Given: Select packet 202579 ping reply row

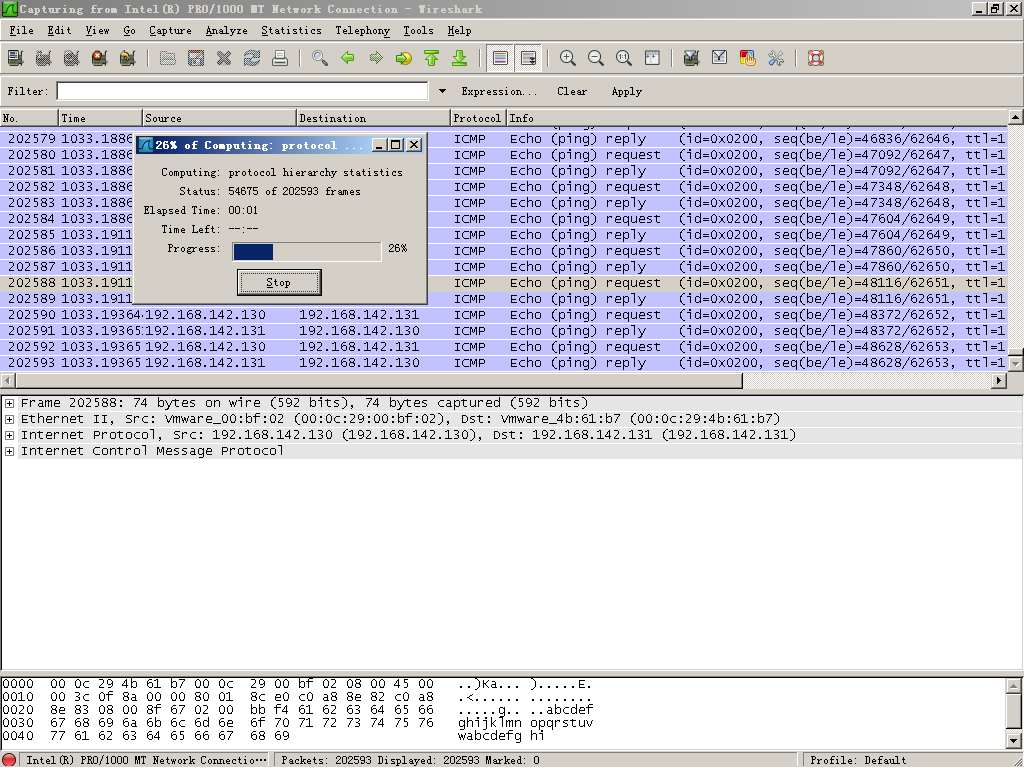Looking at the screenshot, I should (504, 139).
